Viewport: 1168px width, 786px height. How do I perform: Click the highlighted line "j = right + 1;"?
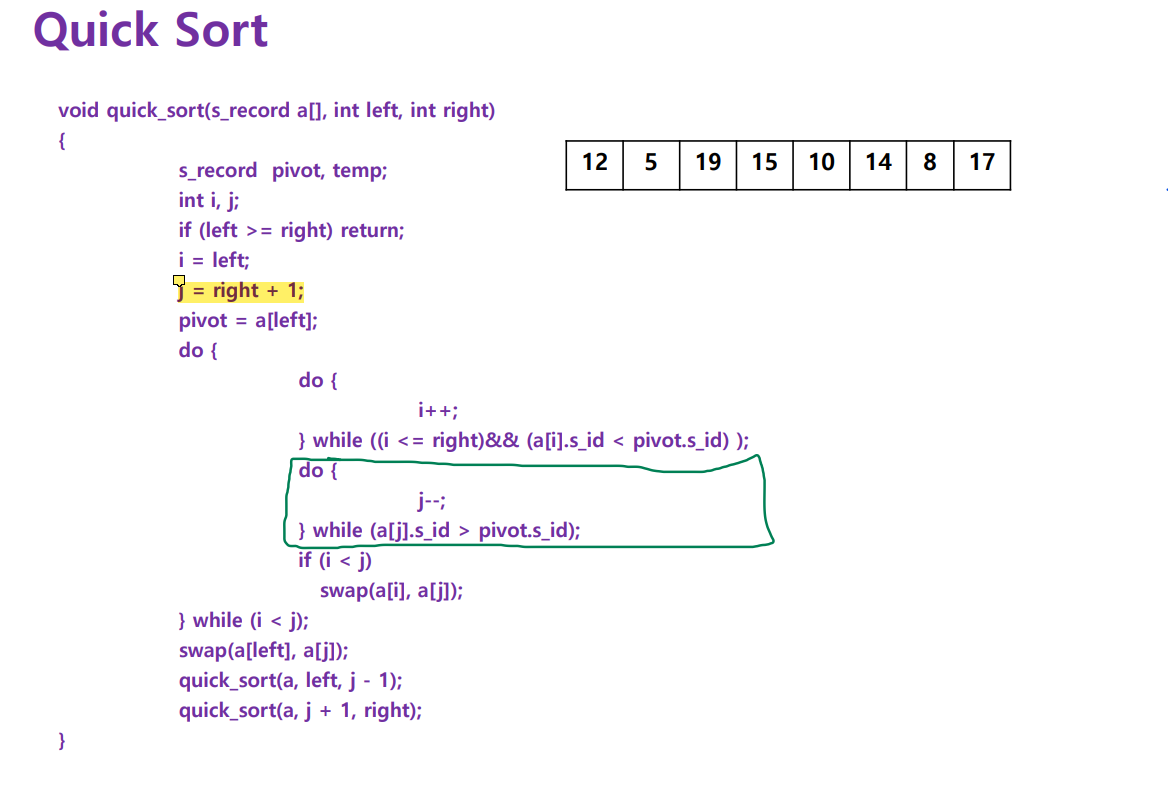241,291
